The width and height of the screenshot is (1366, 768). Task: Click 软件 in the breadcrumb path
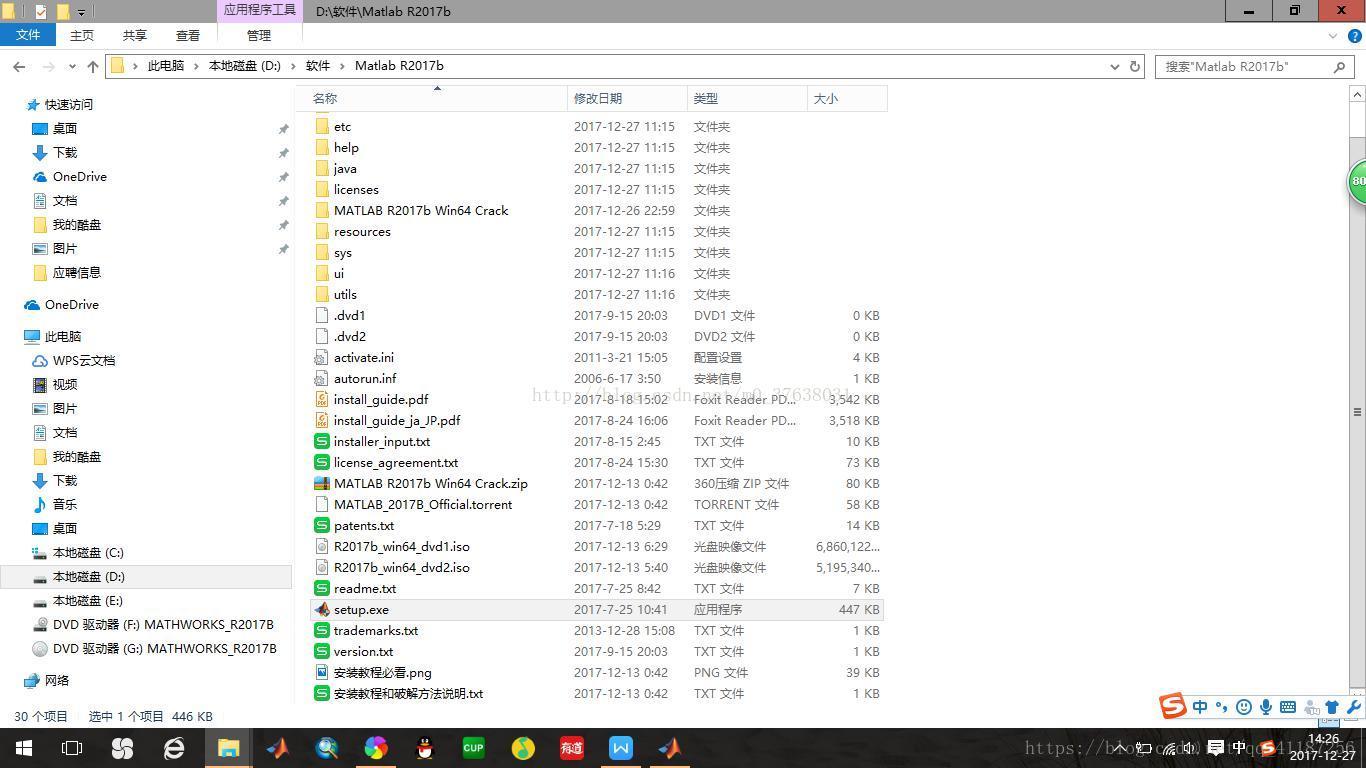(x=318, y=66)
